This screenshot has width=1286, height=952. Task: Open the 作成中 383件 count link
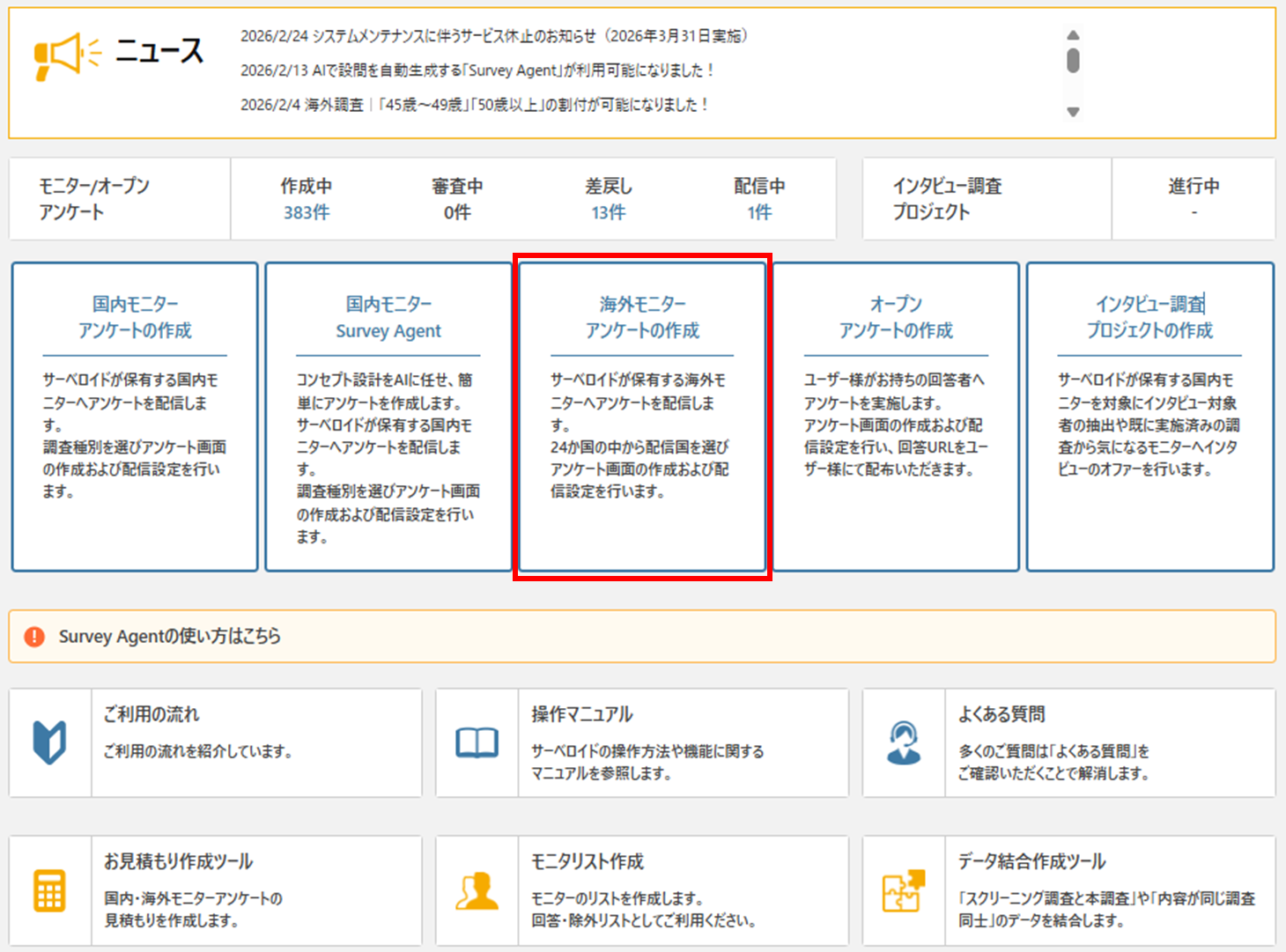[306, 212]
